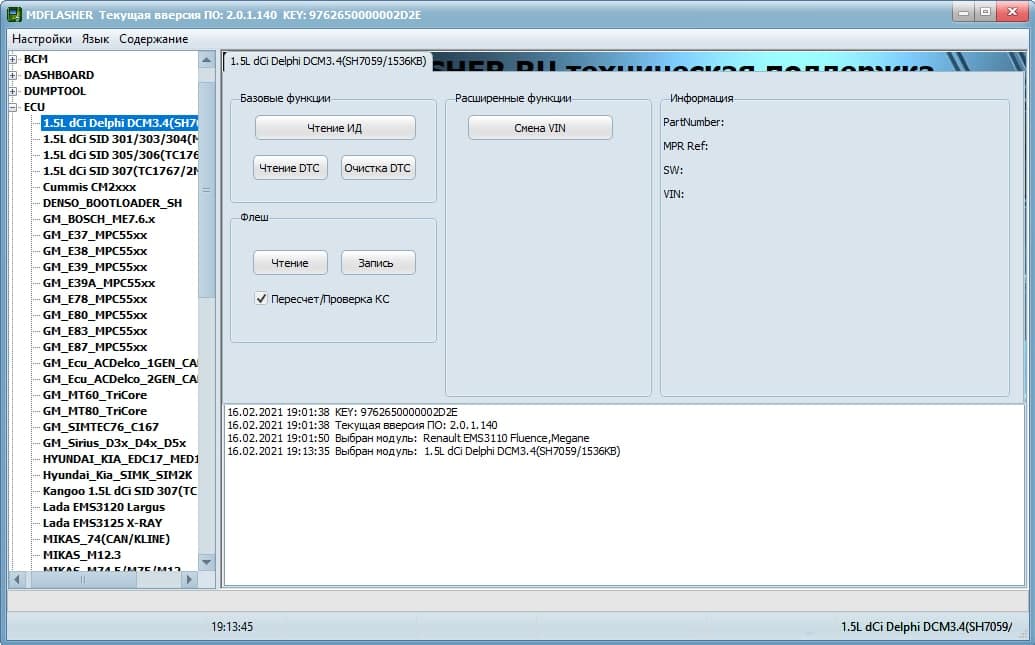Click the vertical scrollbar thumb in tree
The image size is (1035, 645).
pyautogui.click(x=207, y=189)
